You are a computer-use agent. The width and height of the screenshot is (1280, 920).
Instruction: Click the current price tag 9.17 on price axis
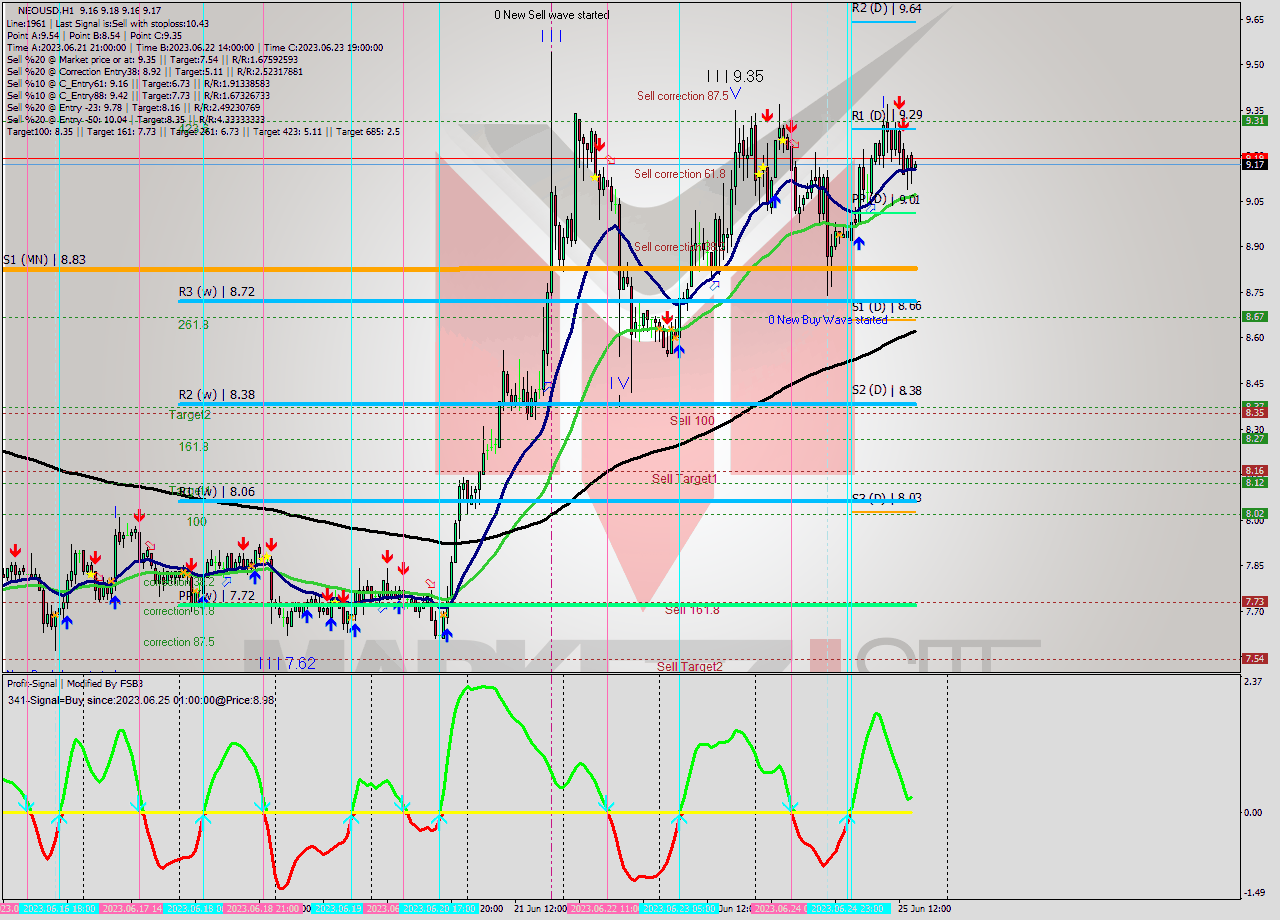[x=1254, y=165]
